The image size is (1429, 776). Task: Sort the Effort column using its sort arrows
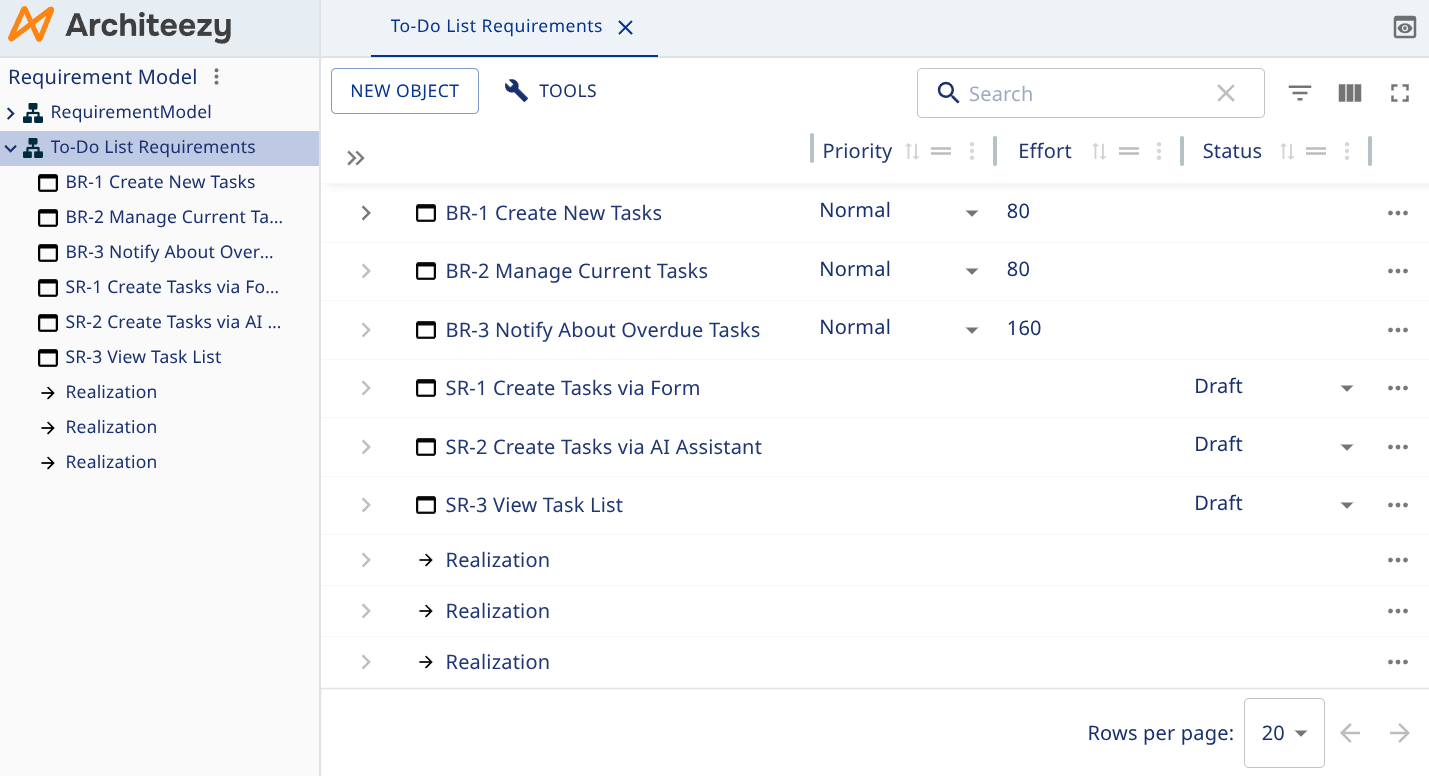(x=1098, y=151)
